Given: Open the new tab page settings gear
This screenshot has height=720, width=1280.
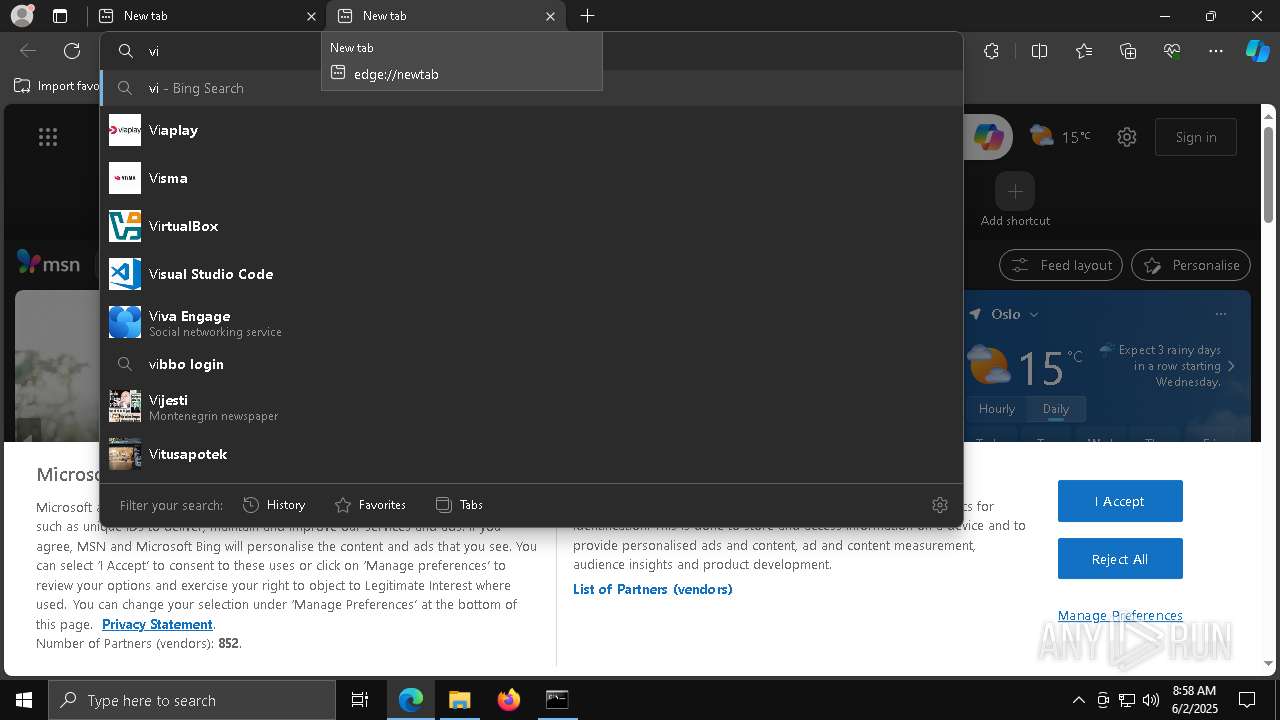Looking at the screenshot, I should (x=1127, y=137).
